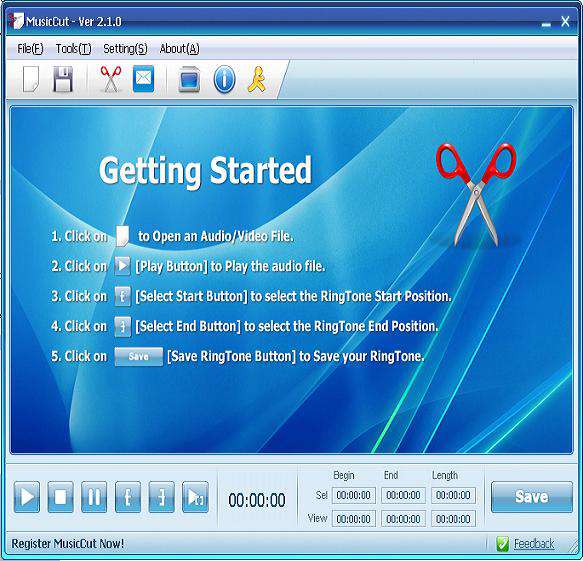583x561 pixels.
Task: Click the new file icon in toolbar
Action: click(31, 79)
